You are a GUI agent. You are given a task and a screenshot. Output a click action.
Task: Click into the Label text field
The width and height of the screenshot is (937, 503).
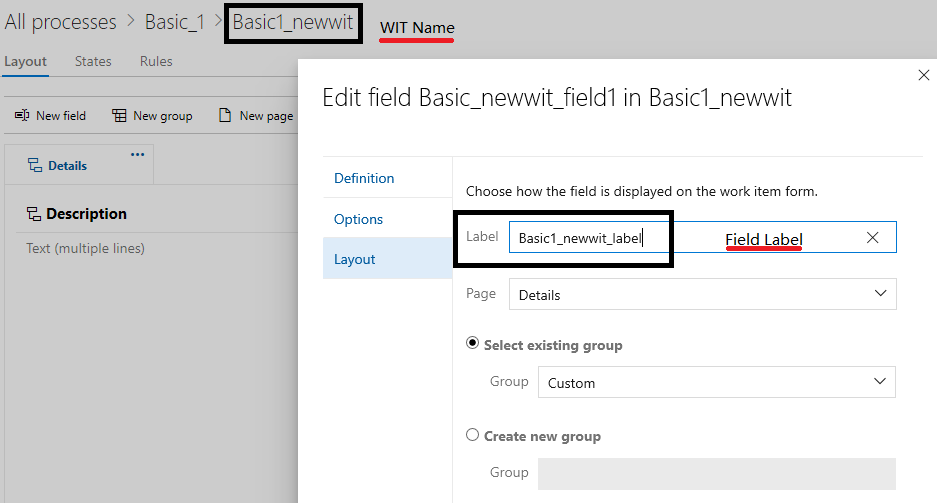(x=680, y=238)
